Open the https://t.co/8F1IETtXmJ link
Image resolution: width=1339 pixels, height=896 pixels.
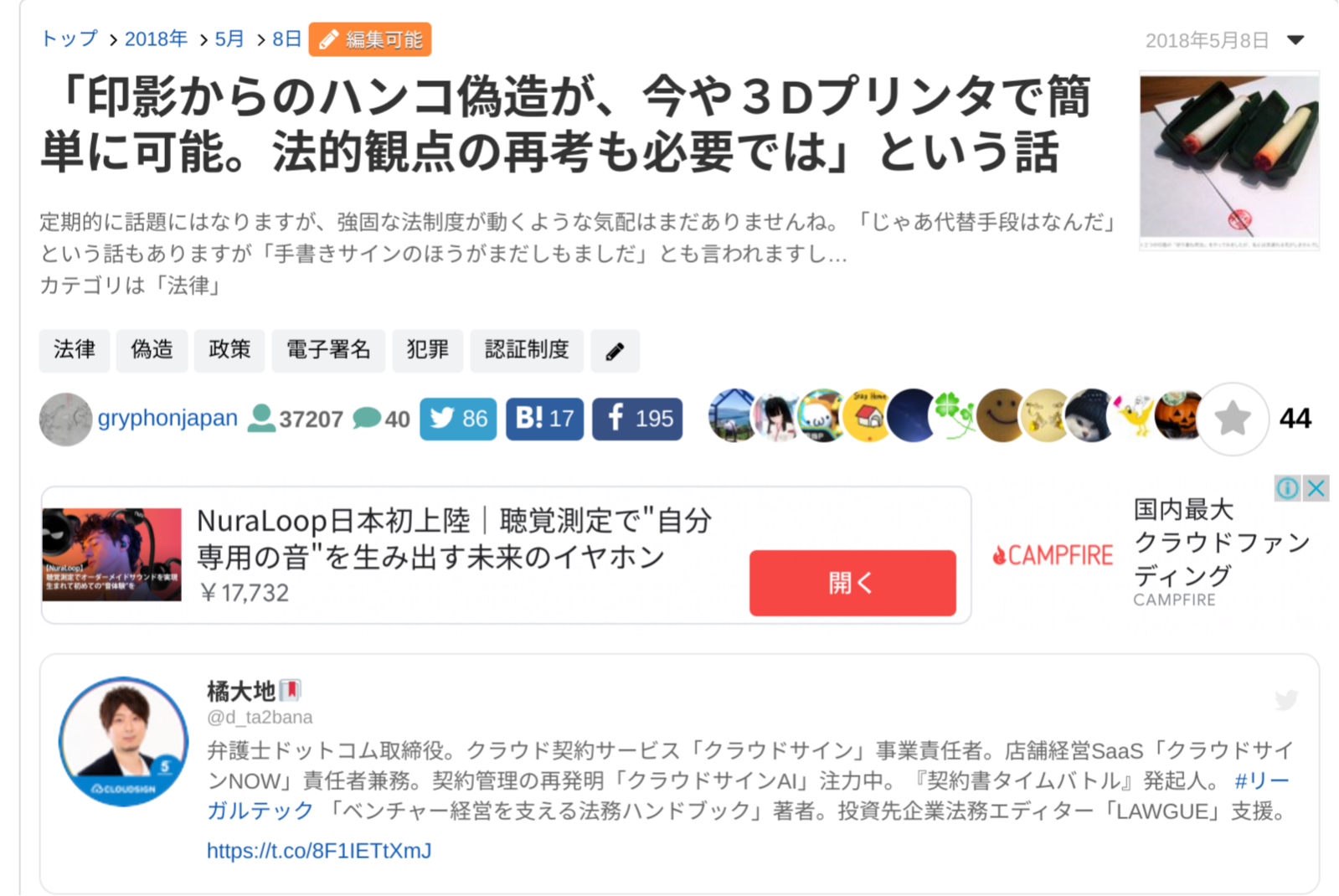click(x=319, y=851)
